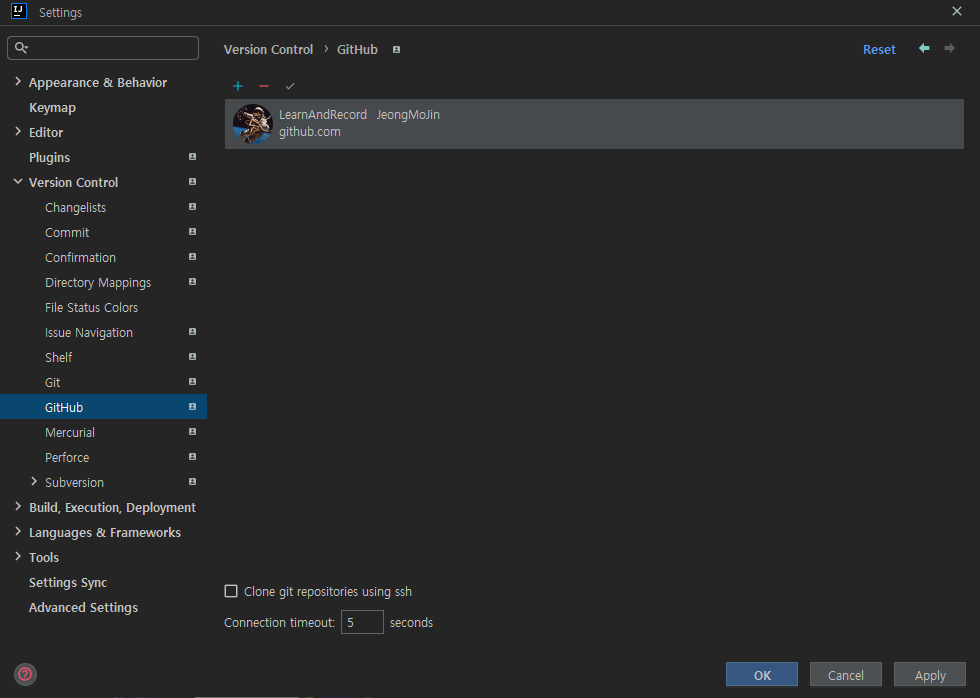The image size is (980, 698).
Task: Collapse the Version Control section
Action: coord(18,181)
